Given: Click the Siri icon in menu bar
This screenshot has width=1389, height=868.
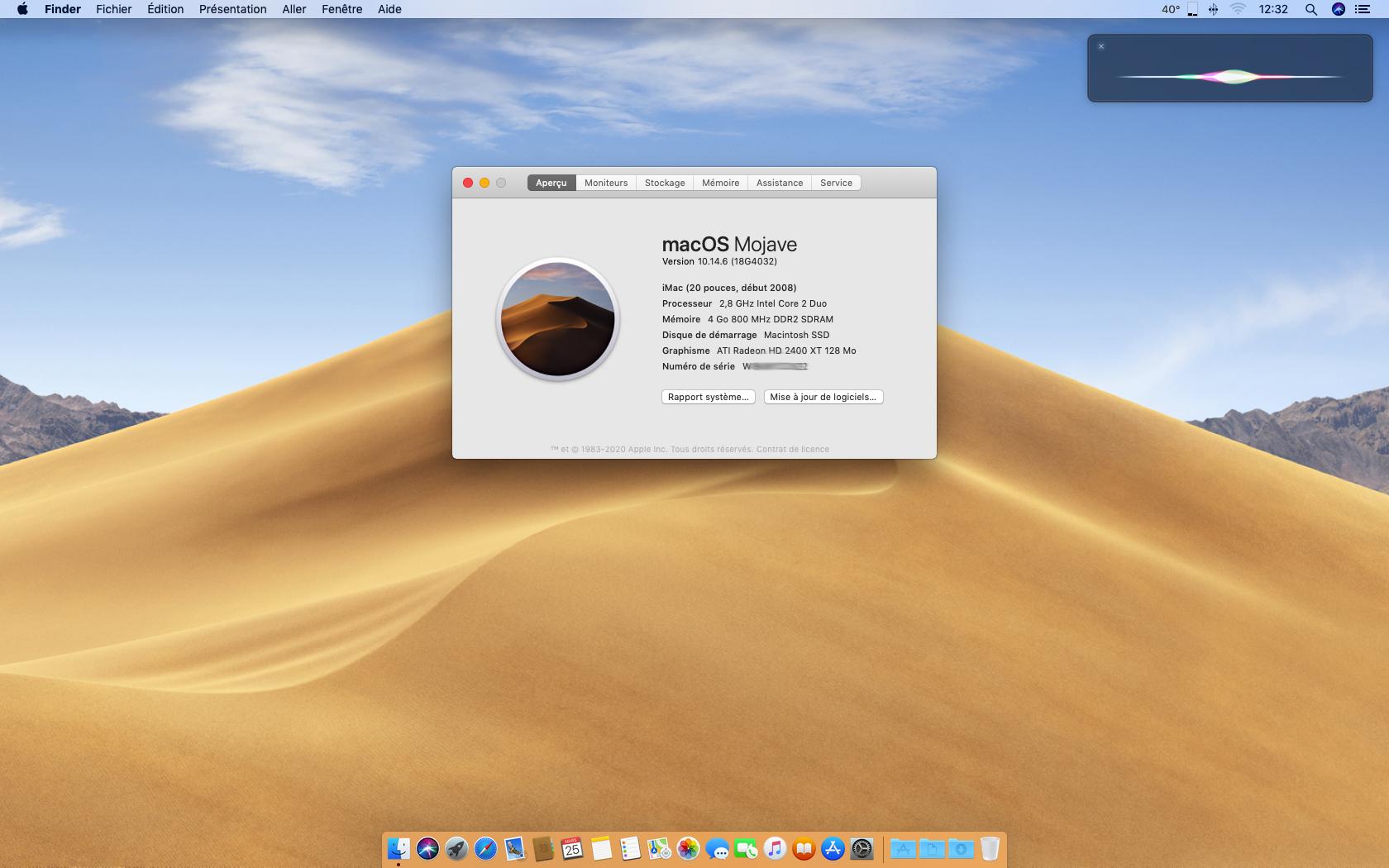Looking at the screenshot, I should (x=1339, y=9).
